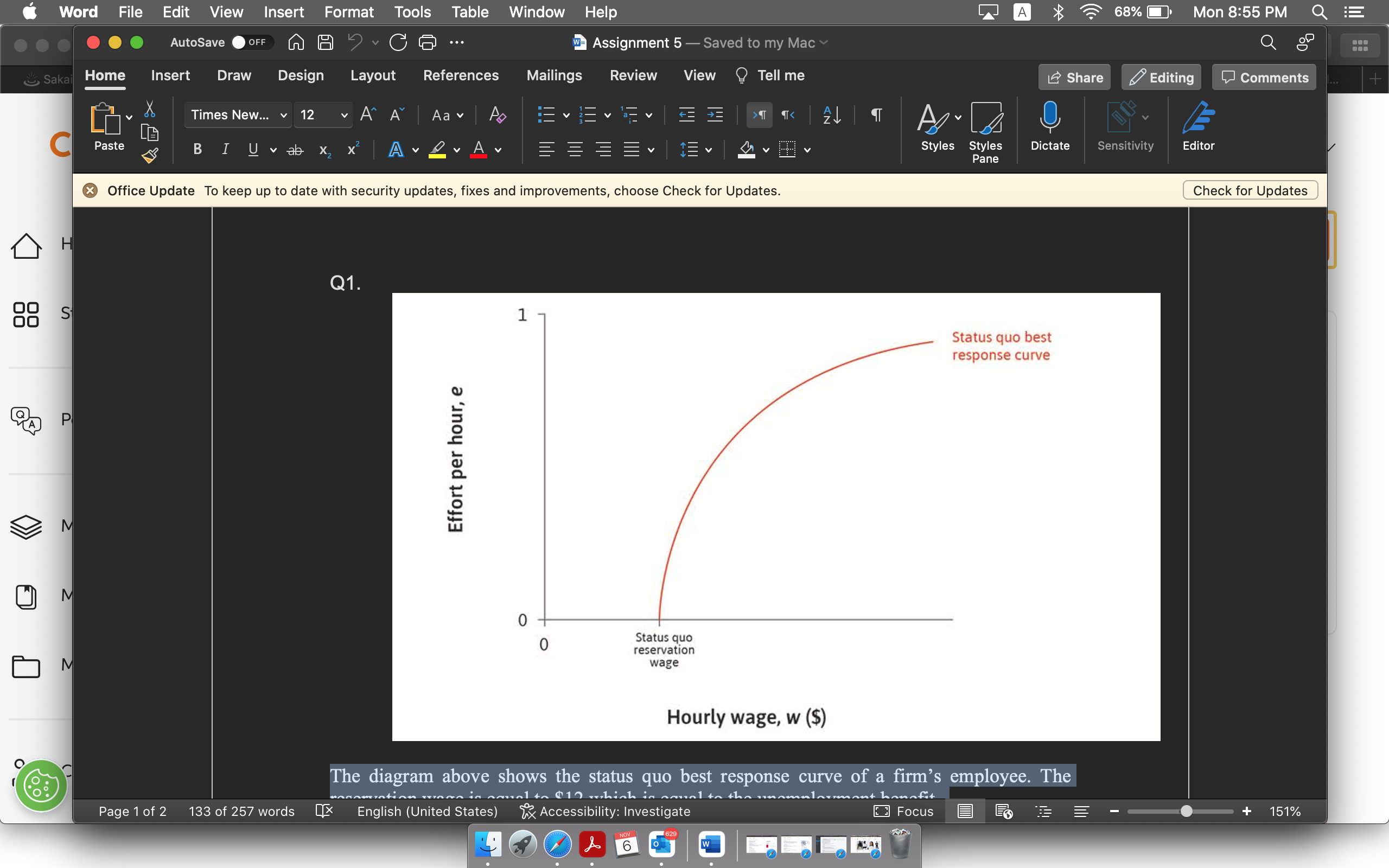The width and height of the screenshot is (1389, 868).
Task: Click the Clear Formatting icon
Action: pos(497,115)
